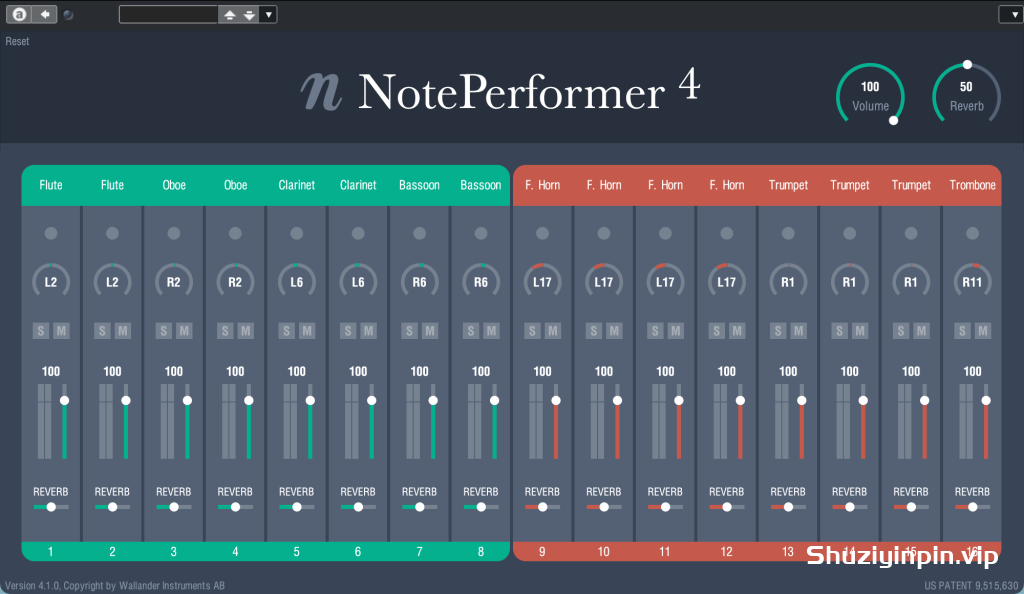This screenshot has height=594, width=1024.
Task: Click the R11 pan knob on the Trombone channel
Action: 972,281
